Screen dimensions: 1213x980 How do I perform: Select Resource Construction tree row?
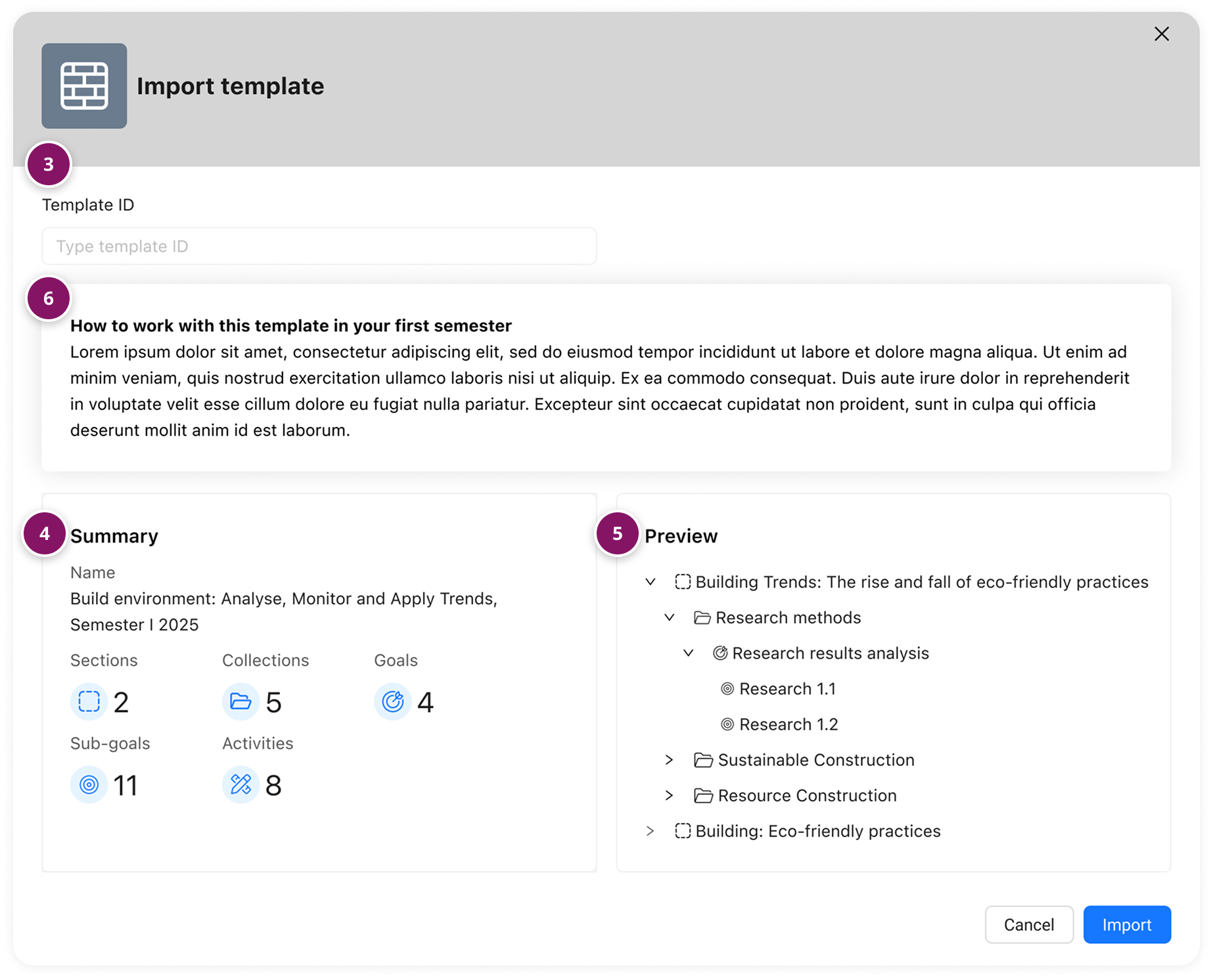click(807, 795)
